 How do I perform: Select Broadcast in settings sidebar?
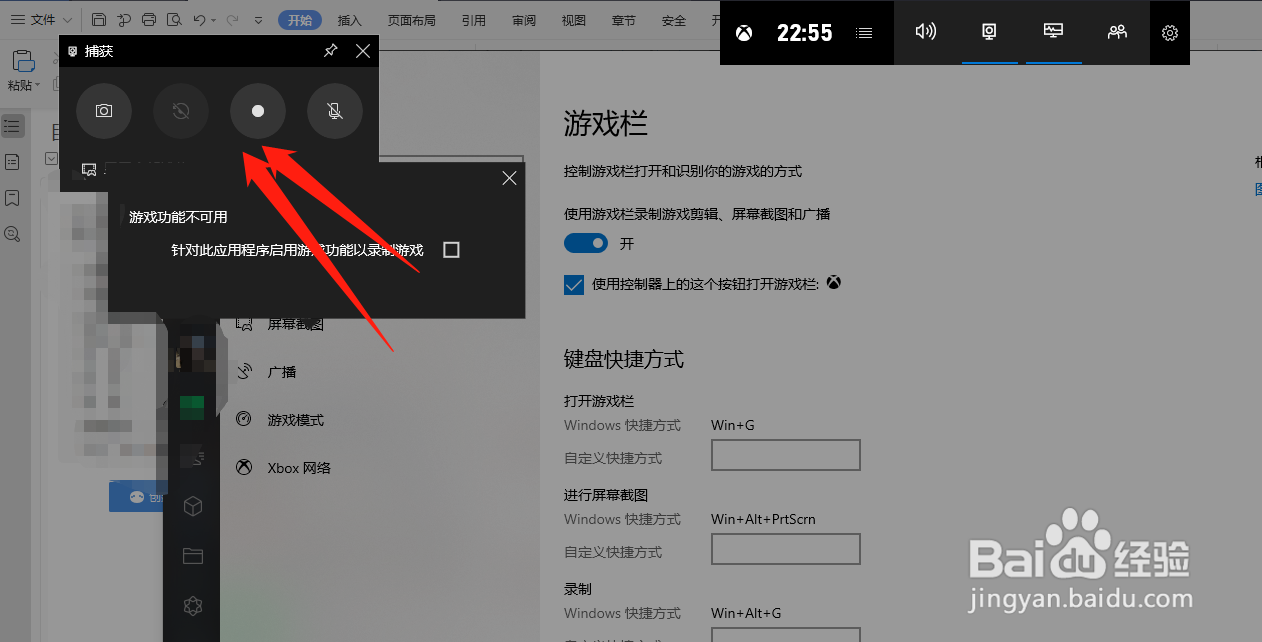click(x=282, y=372)
